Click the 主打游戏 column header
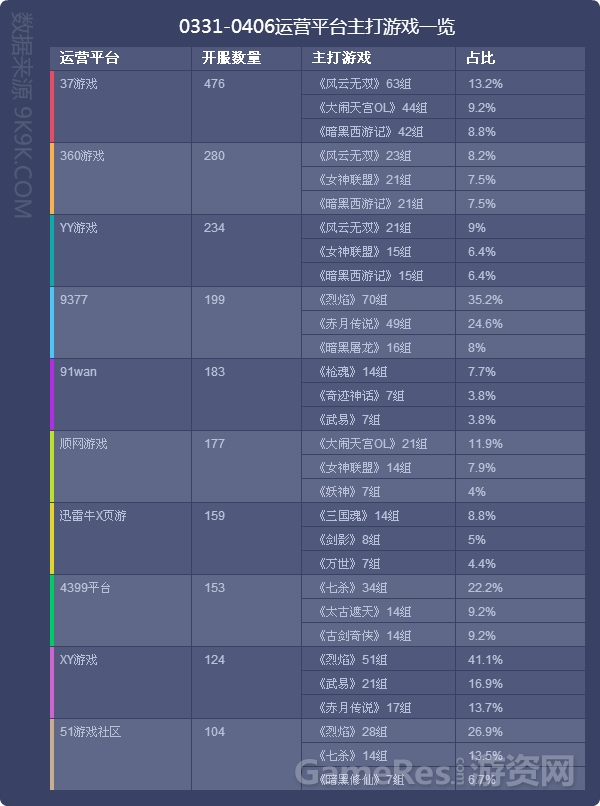This screenshot has height=806, width=600. tap(378, 58)
